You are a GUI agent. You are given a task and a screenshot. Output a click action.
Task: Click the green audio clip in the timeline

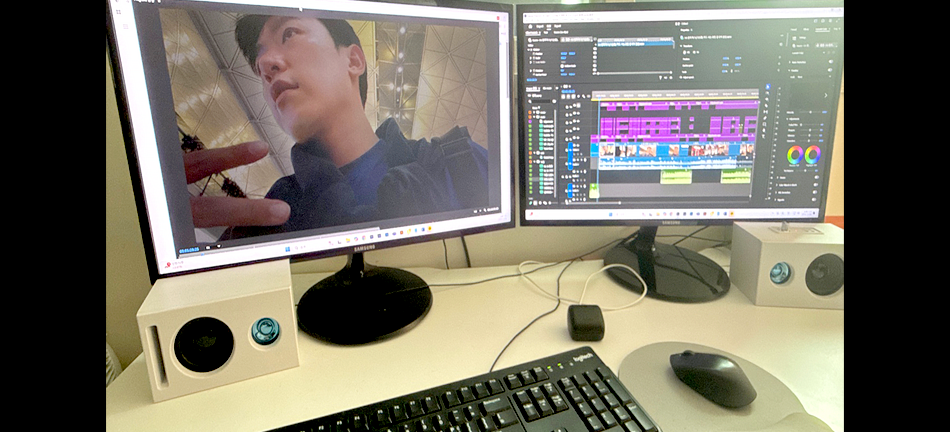point(676,176)
